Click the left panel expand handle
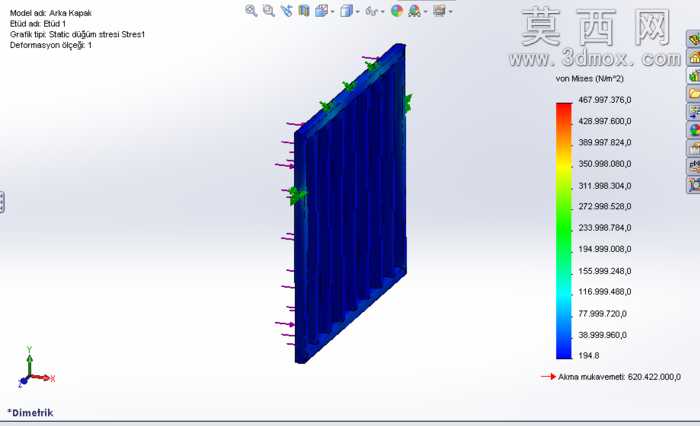 [x=2, y=202]
